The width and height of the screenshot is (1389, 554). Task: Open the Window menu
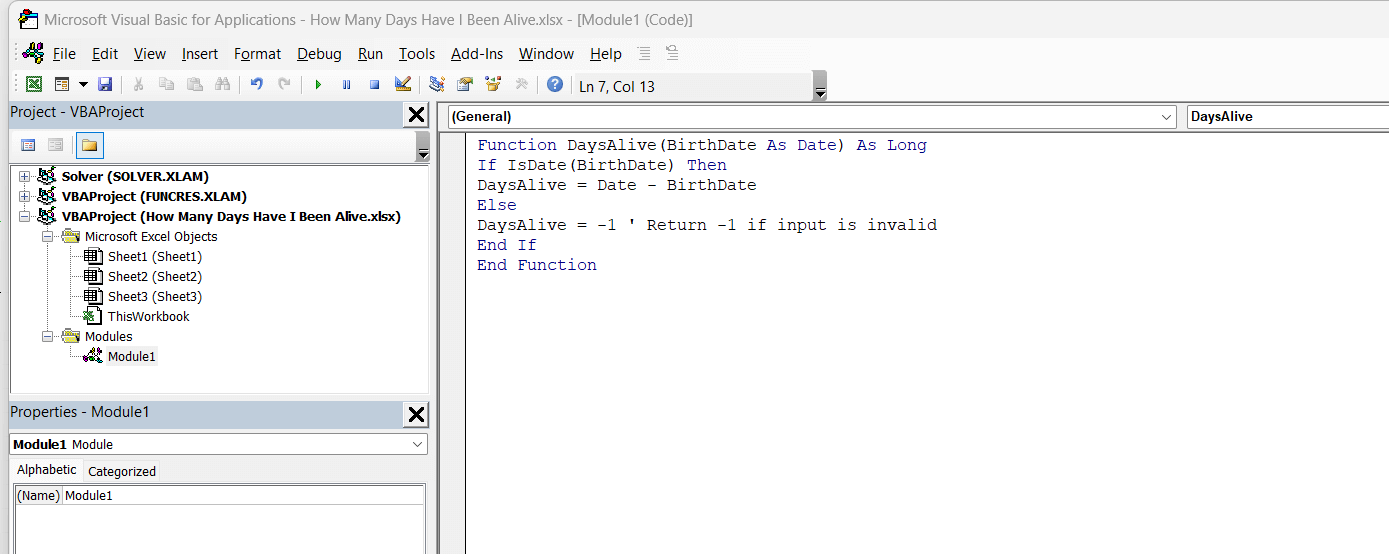pyautogui.click(x=546, y=54)
